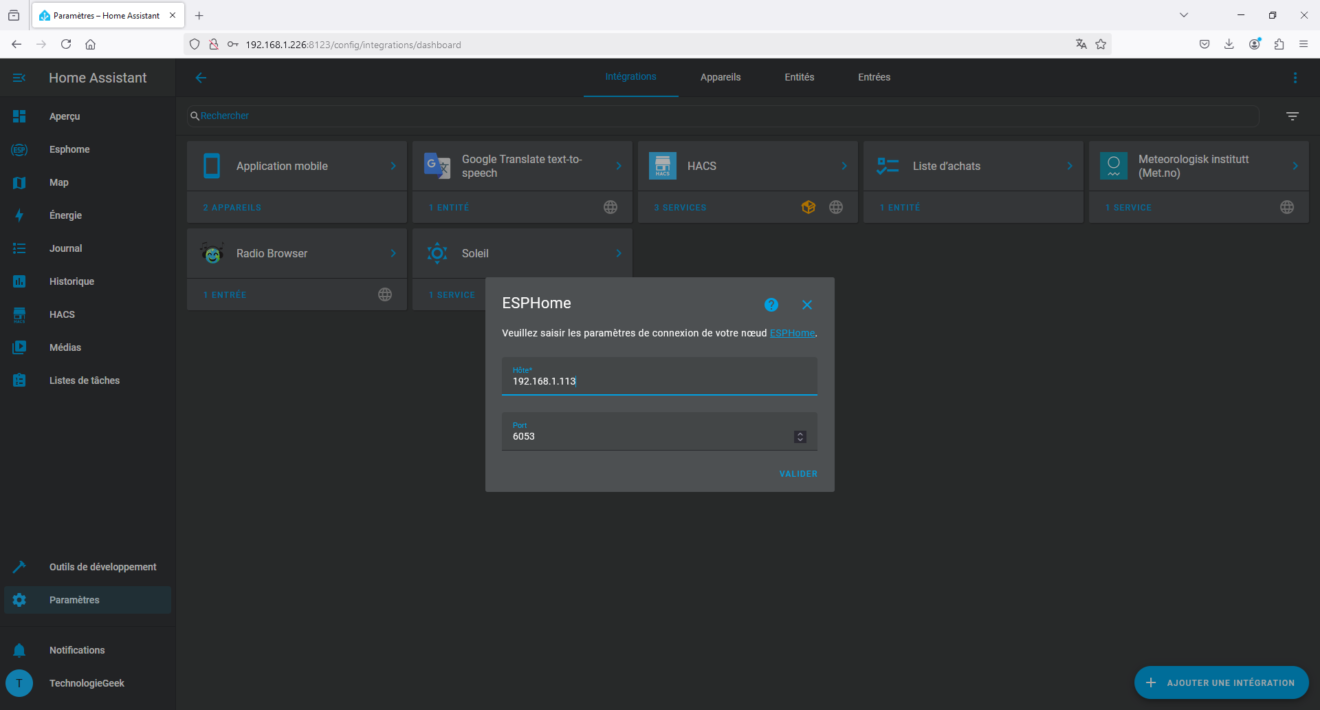1320x710 pixels.
Task: Open the ESPHome documentation link
Action: [792, 333]
